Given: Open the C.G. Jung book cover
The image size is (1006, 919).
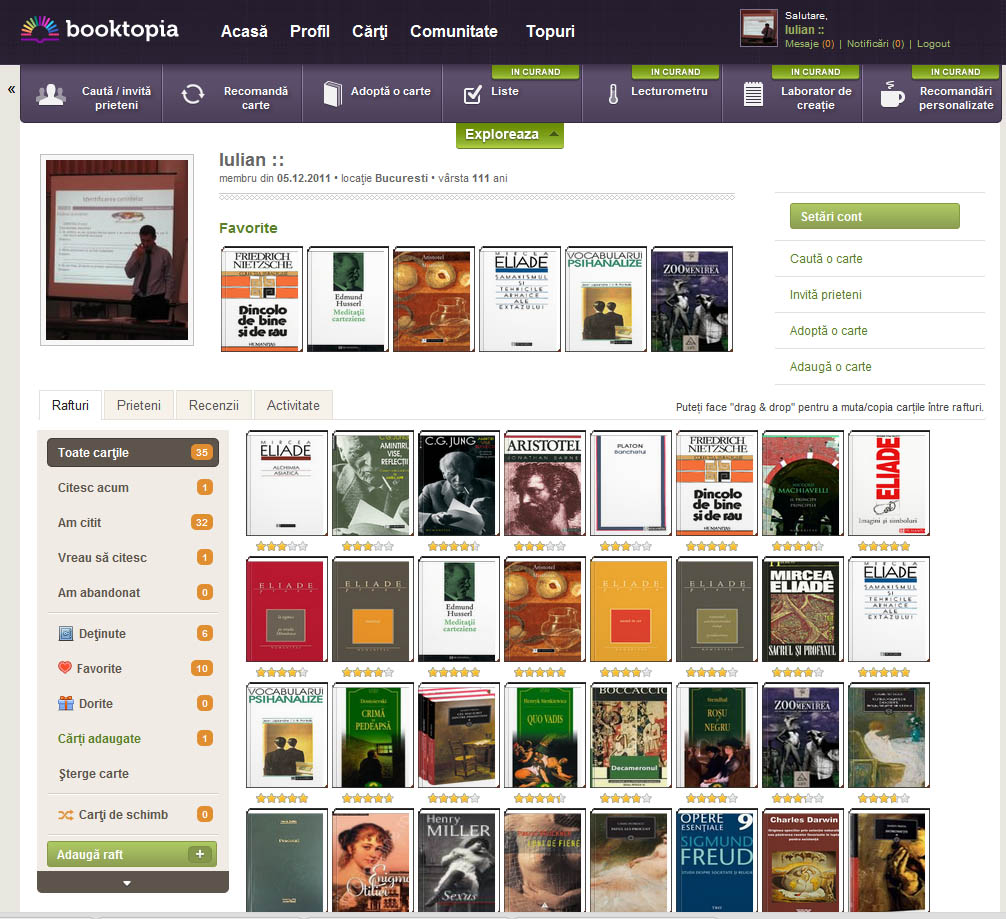Looking at the screenshot, I should click(459, 483).
